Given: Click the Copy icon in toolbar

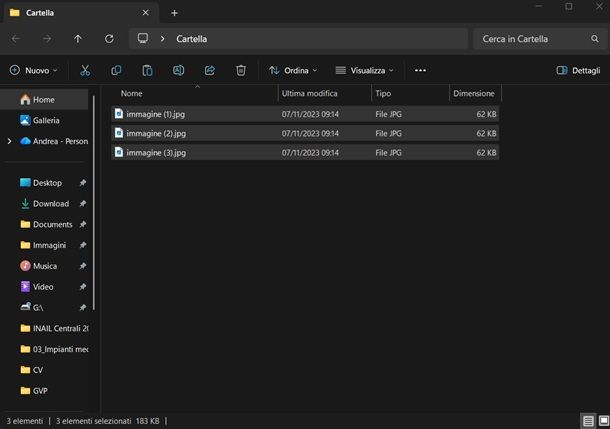Looking at the screenshot, I should pos(116,70).
